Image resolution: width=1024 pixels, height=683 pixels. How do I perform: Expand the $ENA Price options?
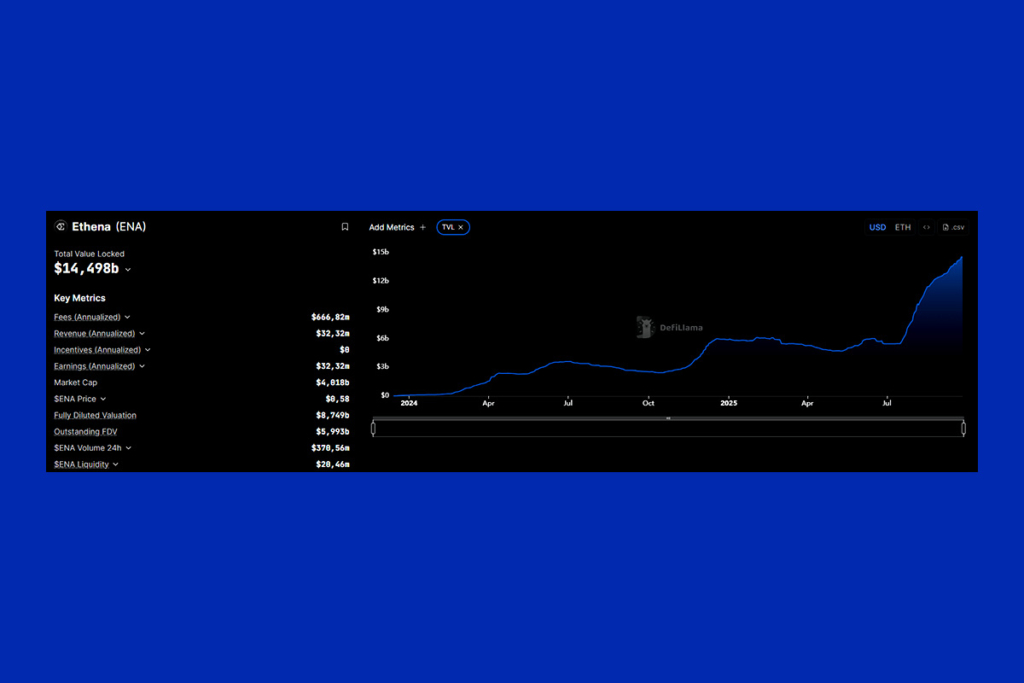click(78, 398)
